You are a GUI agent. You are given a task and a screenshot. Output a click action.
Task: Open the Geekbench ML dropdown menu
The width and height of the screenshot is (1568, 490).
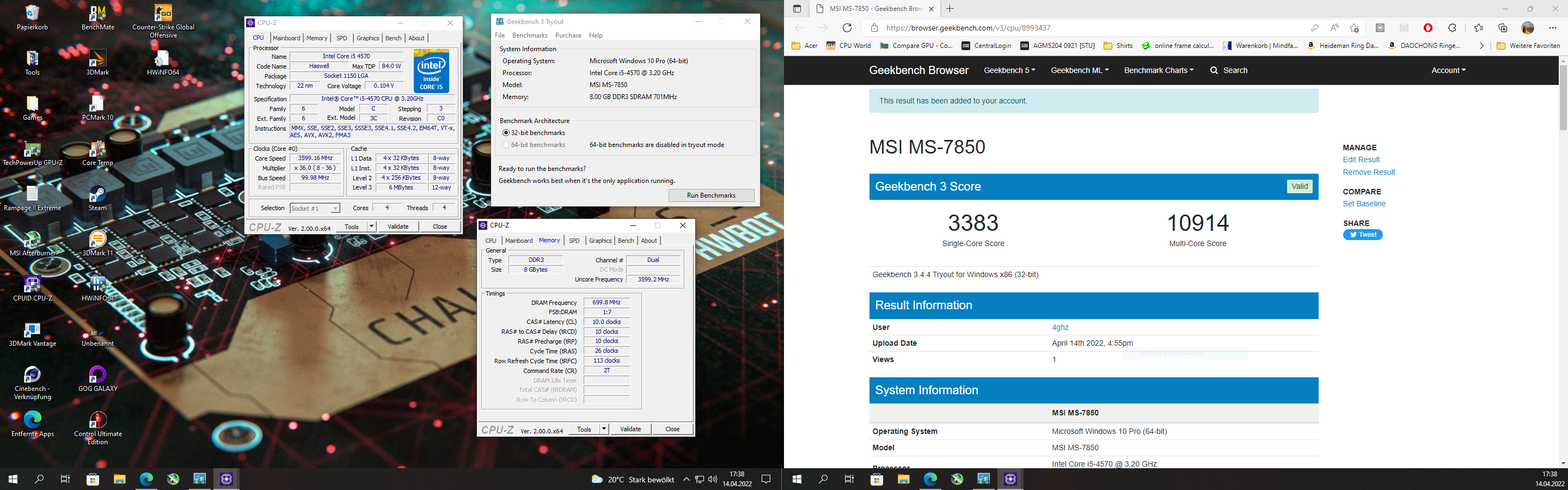(x=1079, y=70)
